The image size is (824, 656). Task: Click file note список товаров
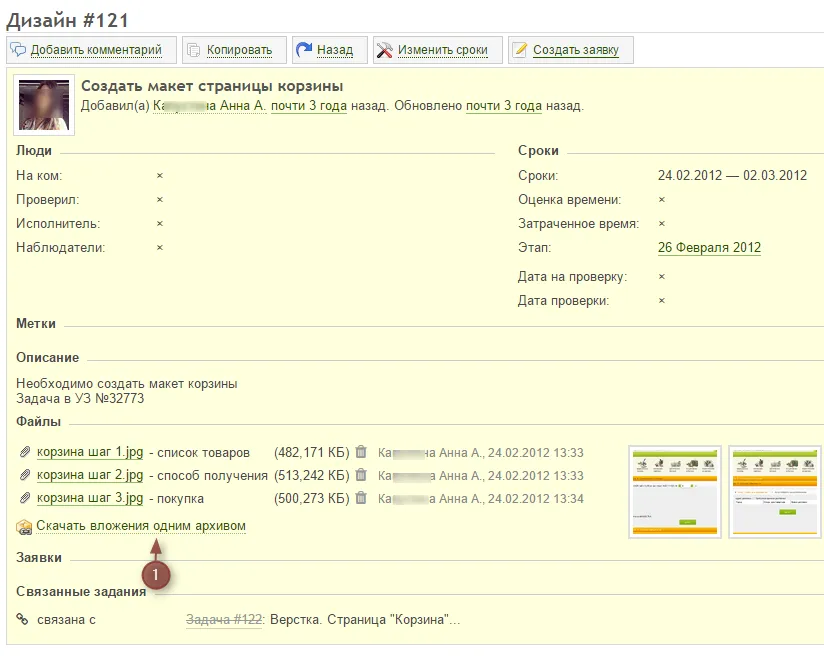[203, 453]
